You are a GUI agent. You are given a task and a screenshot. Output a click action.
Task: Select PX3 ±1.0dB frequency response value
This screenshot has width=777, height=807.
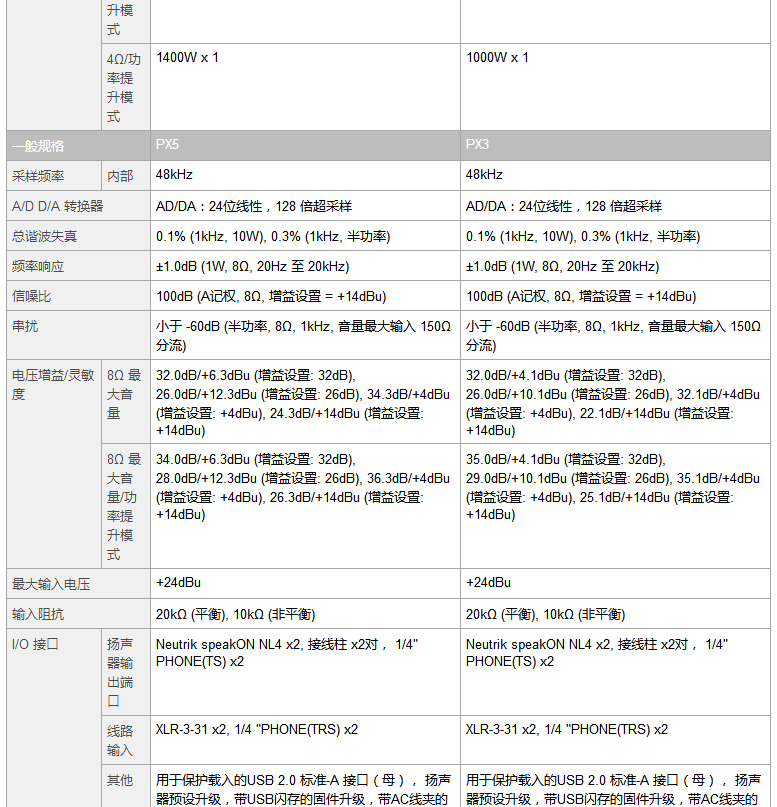pyautogui.click(x=615, y=266)
